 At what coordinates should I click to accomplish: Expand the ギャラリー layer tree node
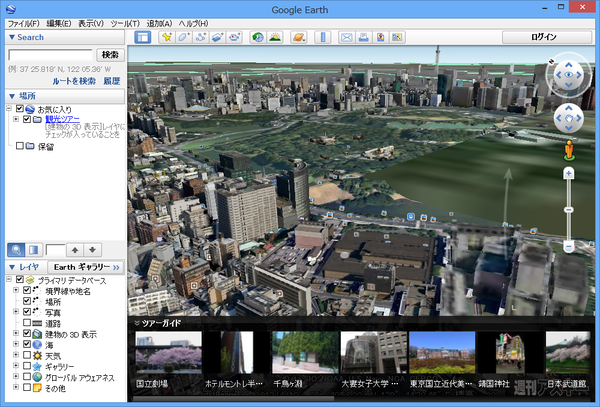[15, 367]
